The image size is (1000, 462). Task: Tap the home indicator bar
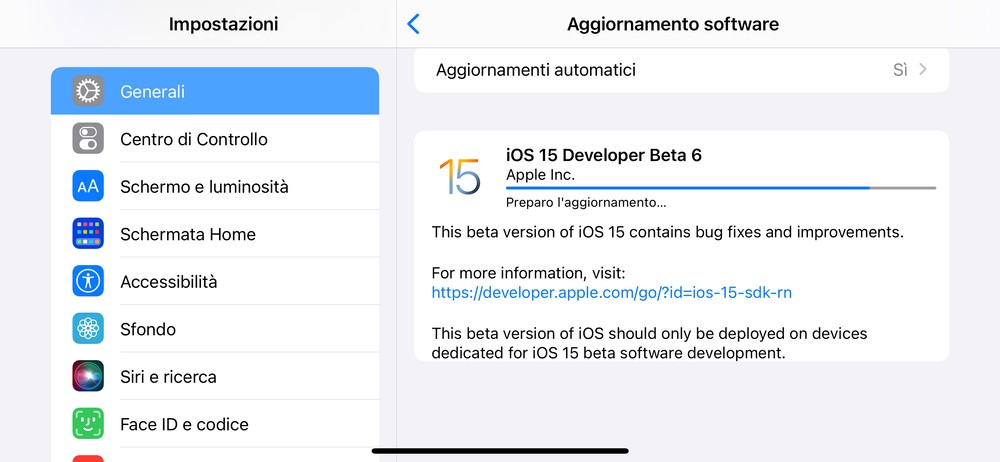(x=500, y=451)
